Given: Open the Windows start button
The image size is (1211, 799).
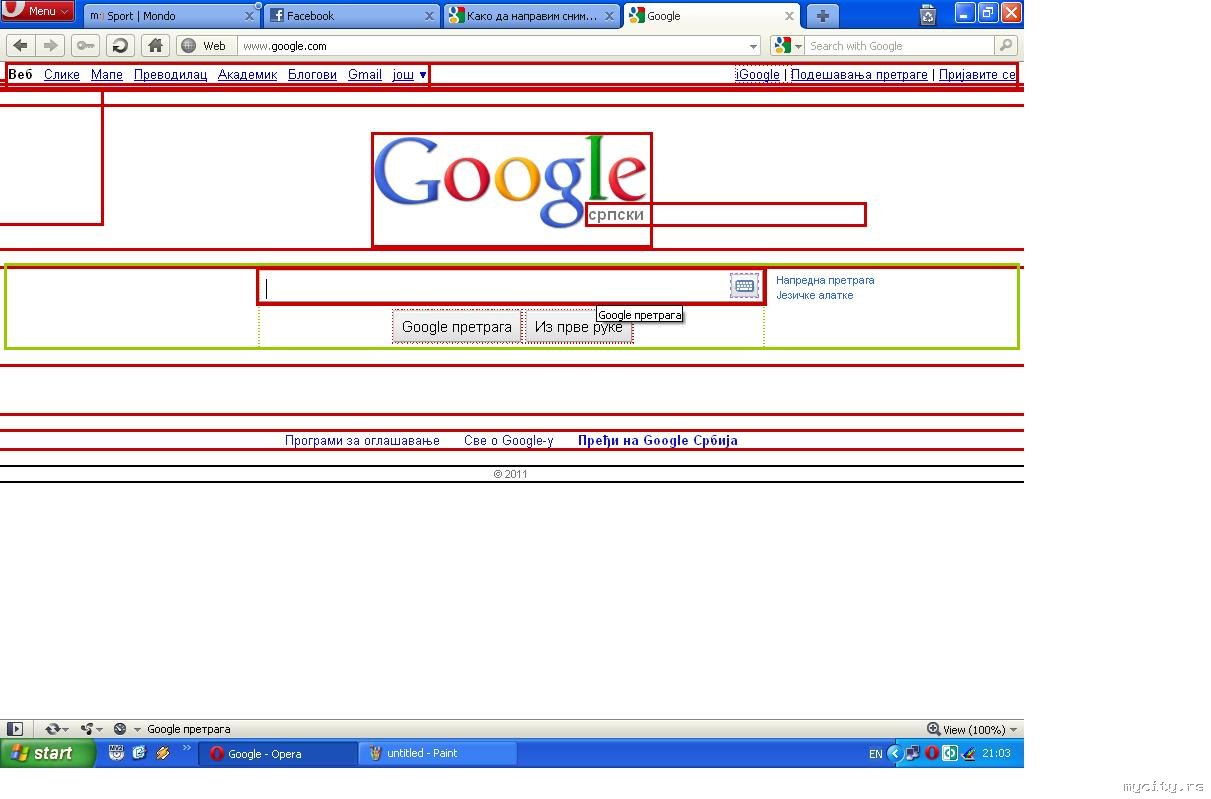Looking at the screenshot, I should click(48, 753).
